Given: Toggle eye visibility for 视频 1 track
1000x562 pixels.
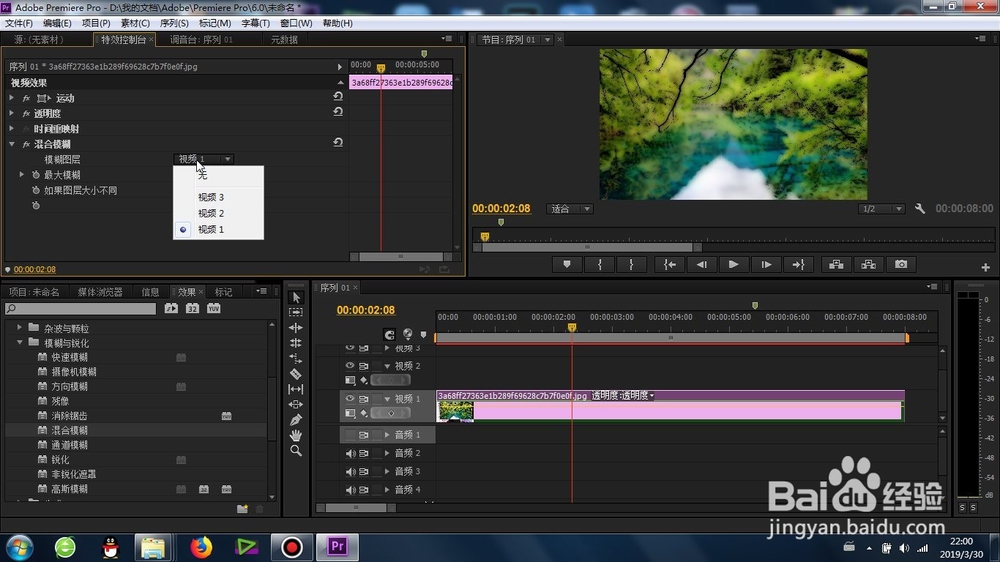Looking at the screenshot, I should pyautogui.click(x=350, y=398).
